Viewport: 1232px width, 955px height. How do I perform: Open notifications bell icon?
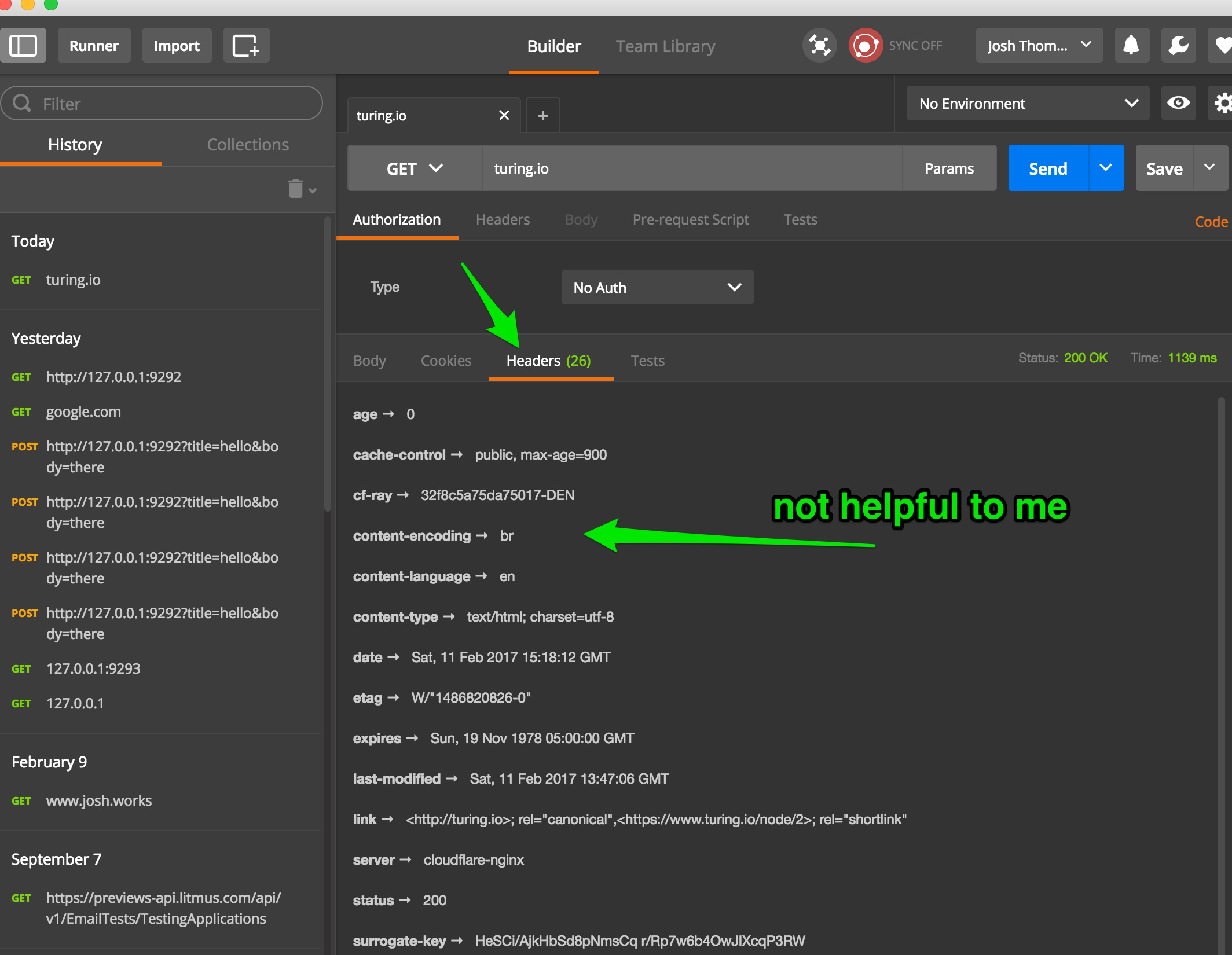coord(1132,45)
